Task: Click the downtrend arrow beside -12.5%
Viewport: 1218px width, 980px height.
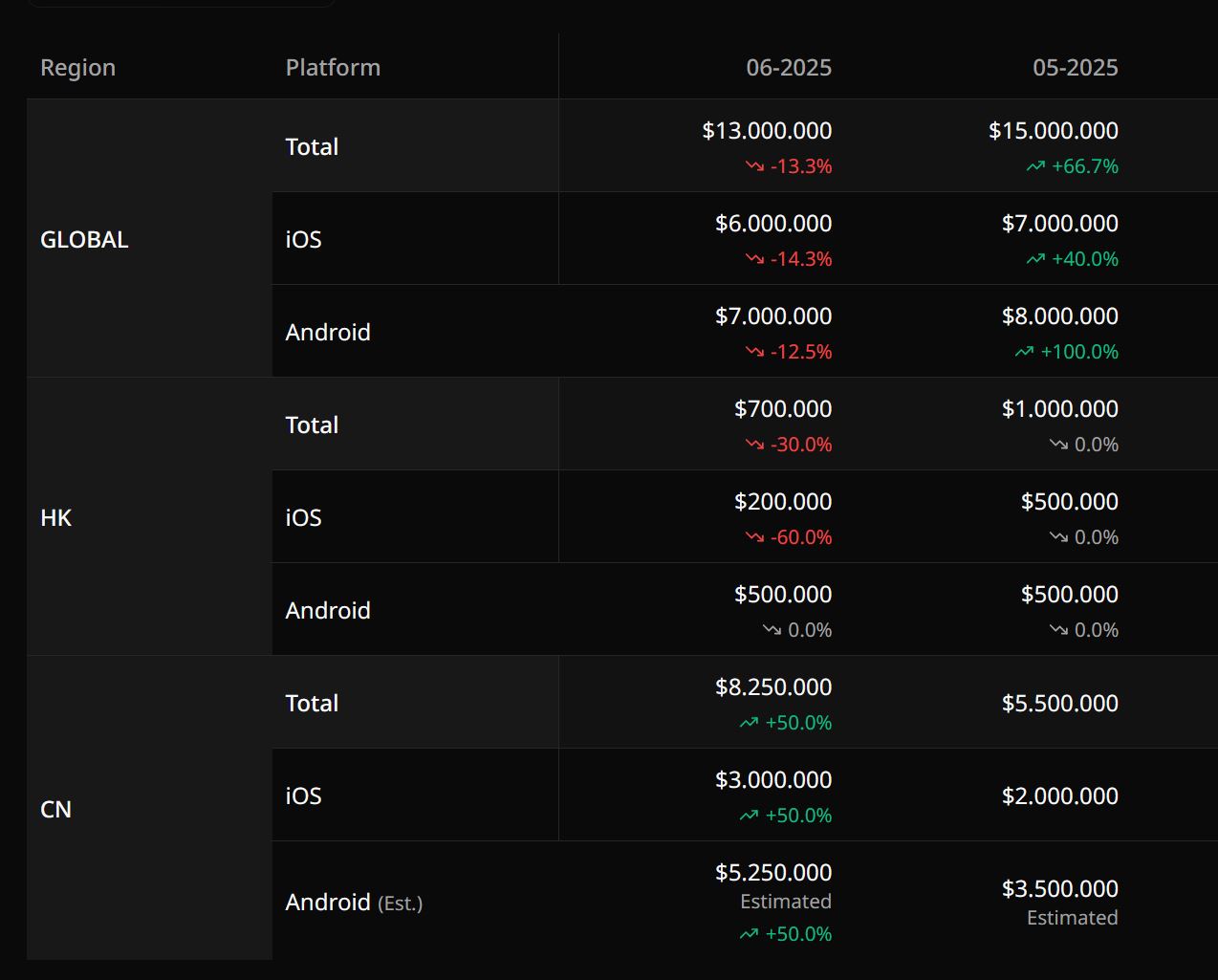Action: pyautogui.click(x=754, y=352)
